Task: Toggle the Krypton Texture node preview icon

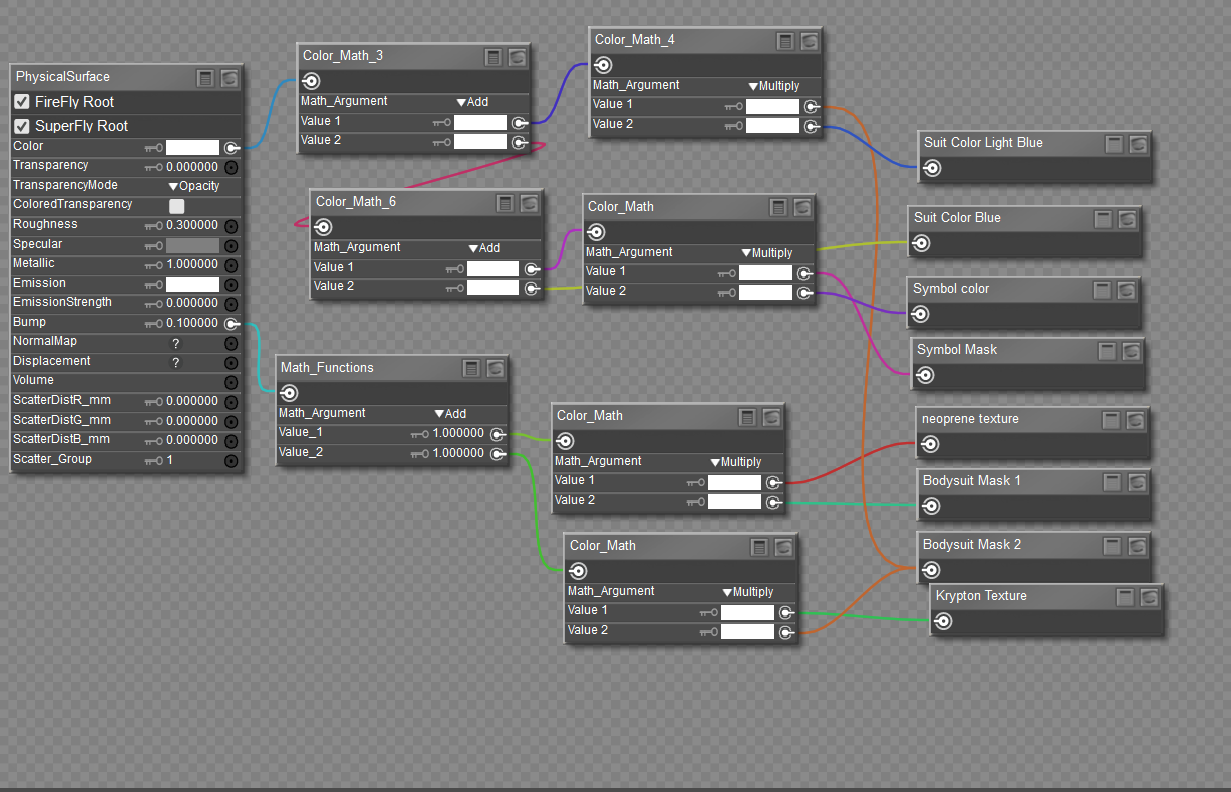Action: 1149,597
